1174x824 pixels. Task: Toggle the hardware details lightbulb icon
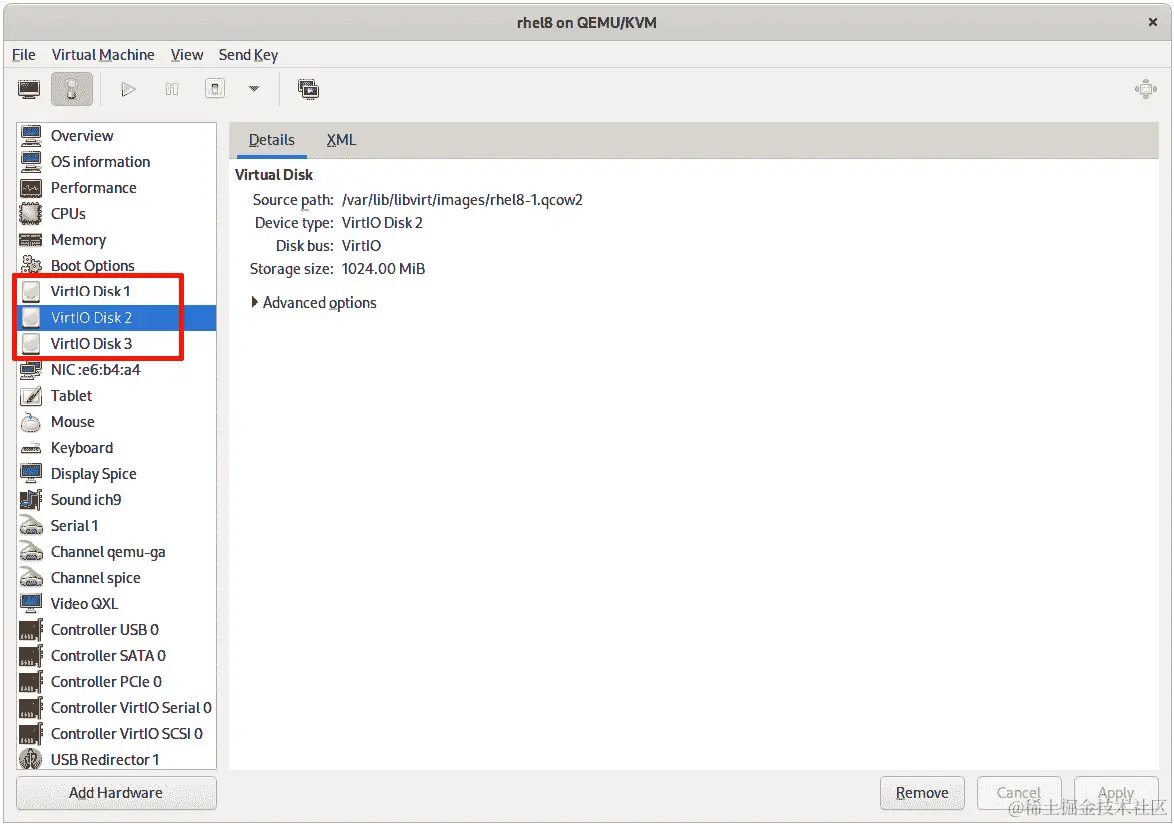pyautogui.click(x=72, y=90)
